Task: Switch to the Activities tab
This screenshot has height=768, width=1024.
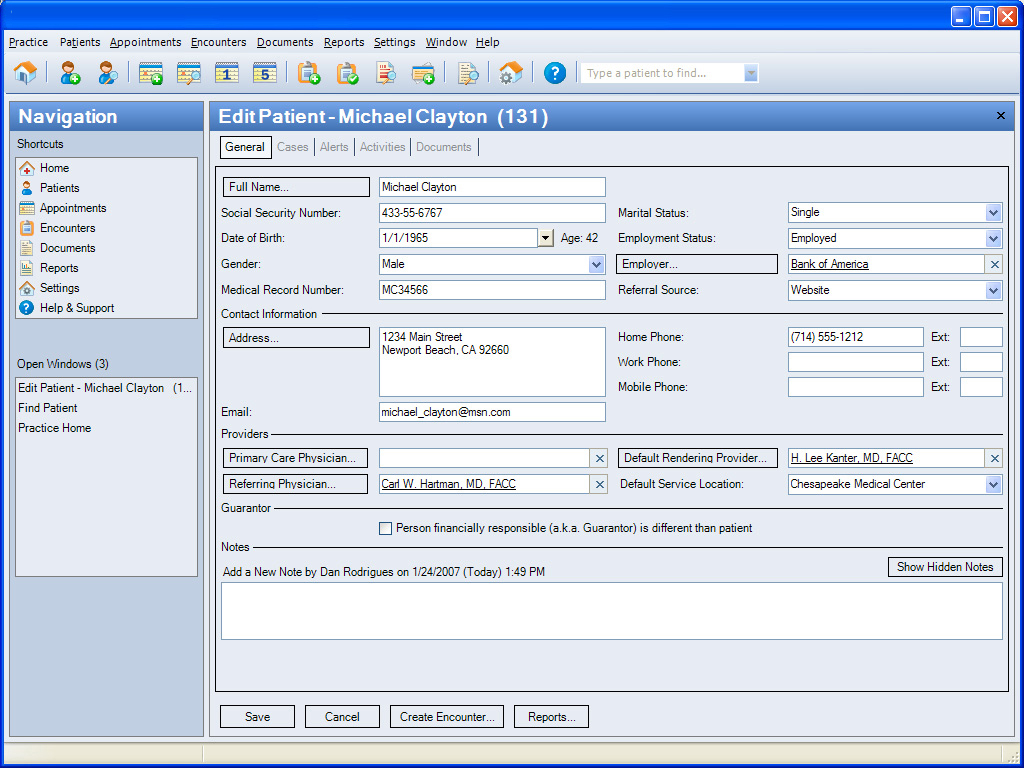Action: tap(382, 147)
